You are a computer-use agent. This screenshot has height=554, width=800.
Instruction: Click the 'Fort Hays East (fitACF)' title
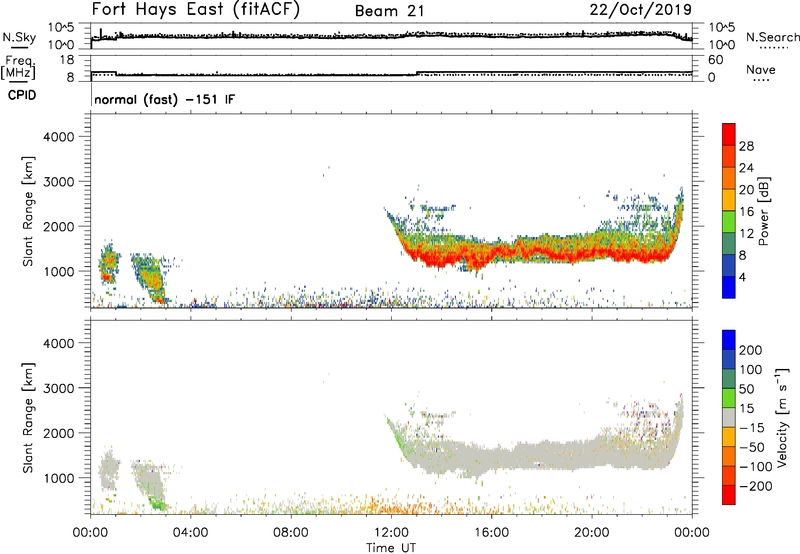196,10
